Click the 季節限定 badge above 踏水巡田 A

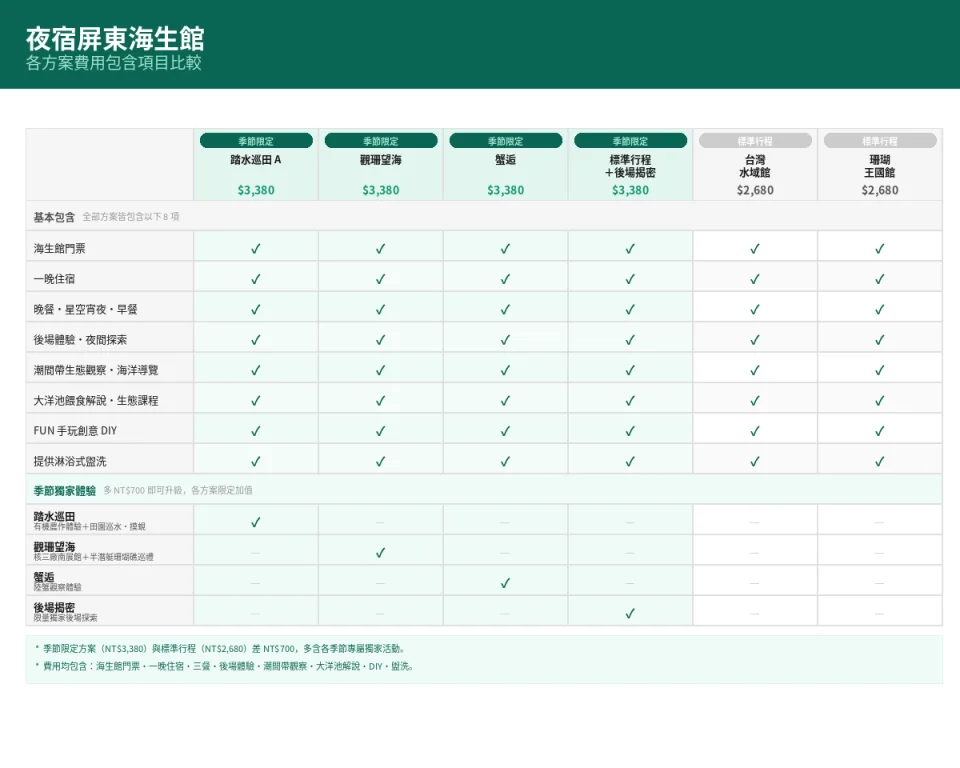coord(256,141)
